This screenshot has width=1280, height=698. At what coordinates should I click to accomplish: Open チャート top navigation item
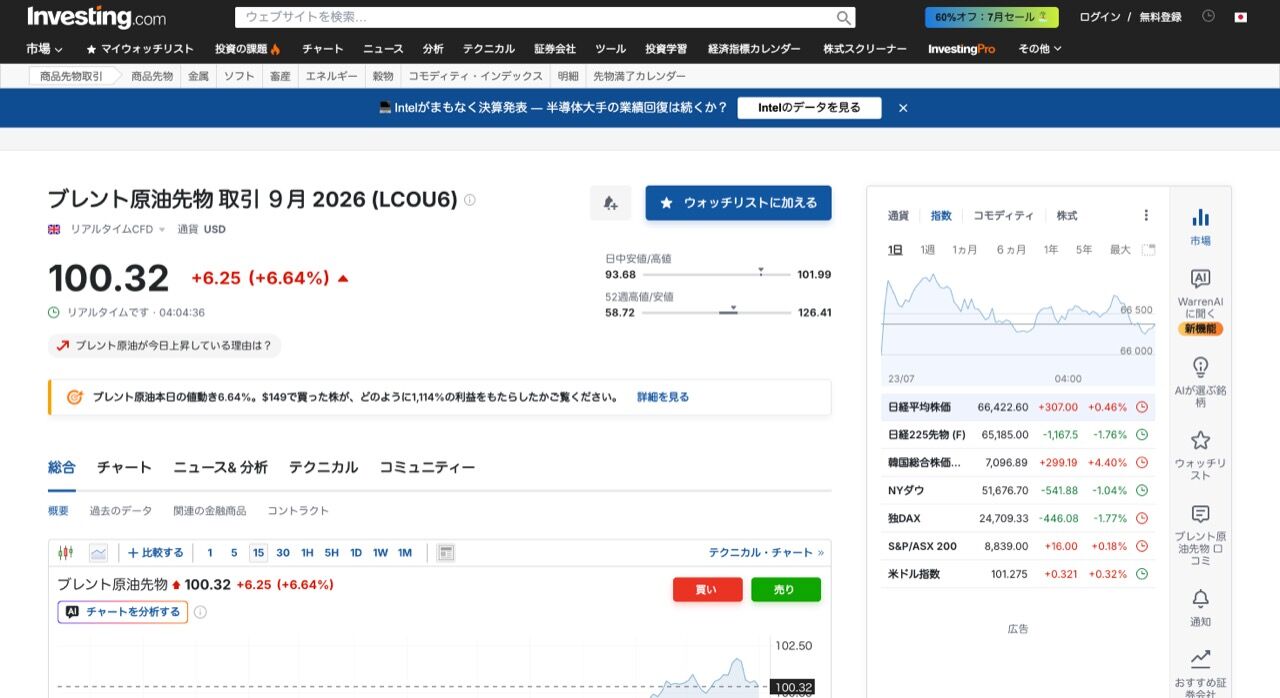322,48
